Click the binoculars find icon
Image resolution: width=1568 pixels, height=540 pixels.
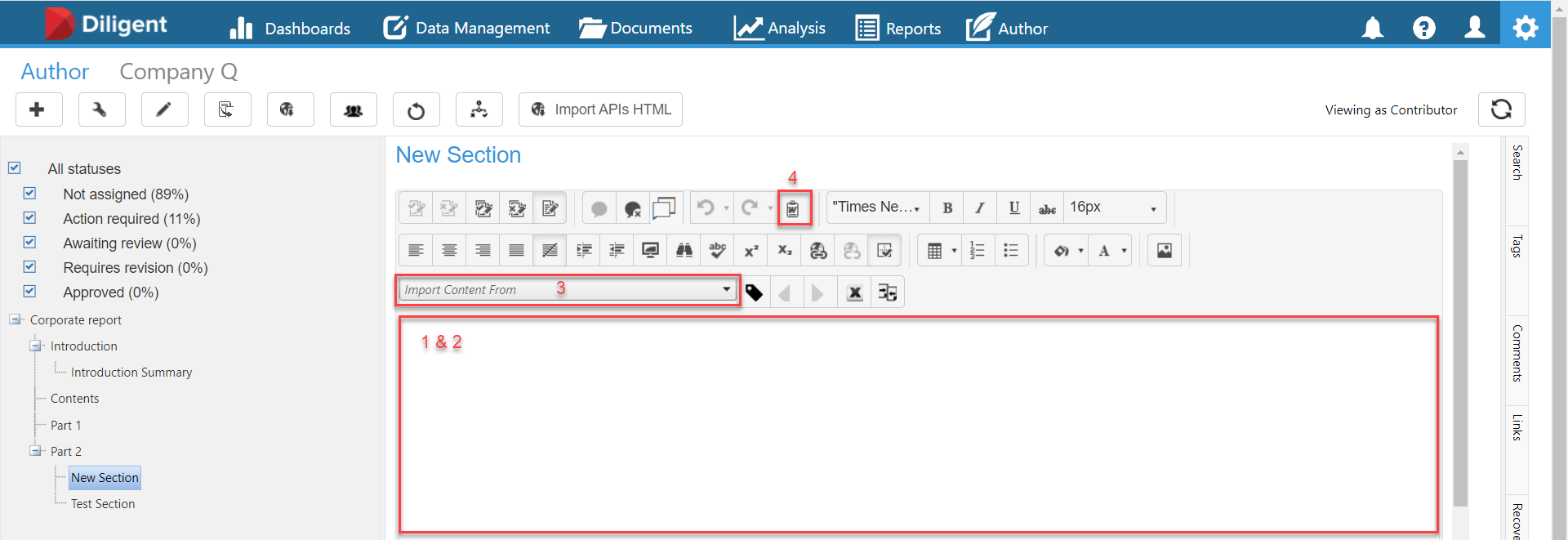pyautogui.click(x=684, y=251)
